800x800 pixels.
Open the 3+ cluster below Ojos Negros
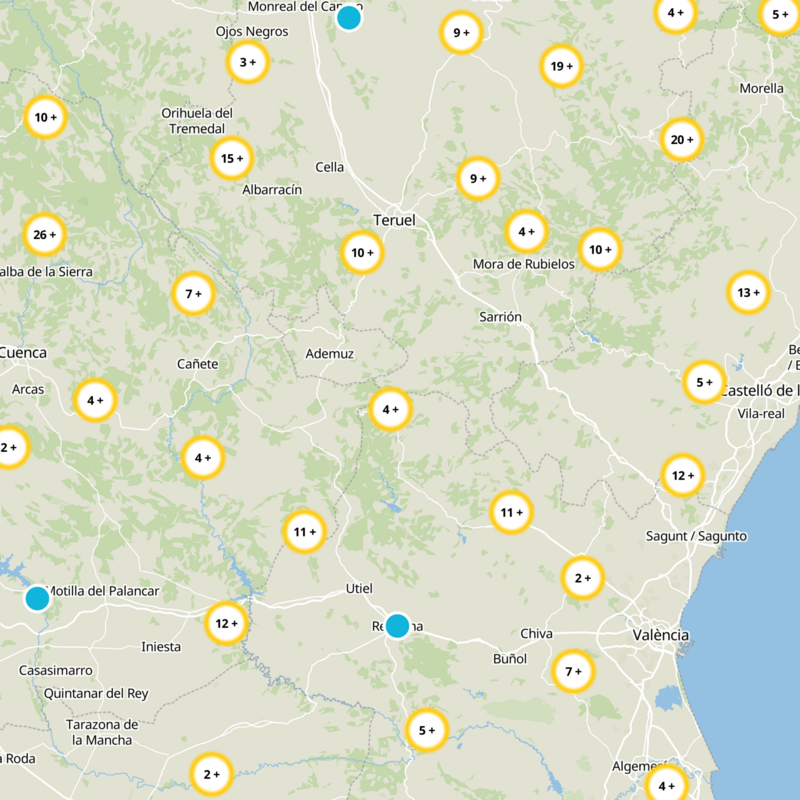pos(247,62)
